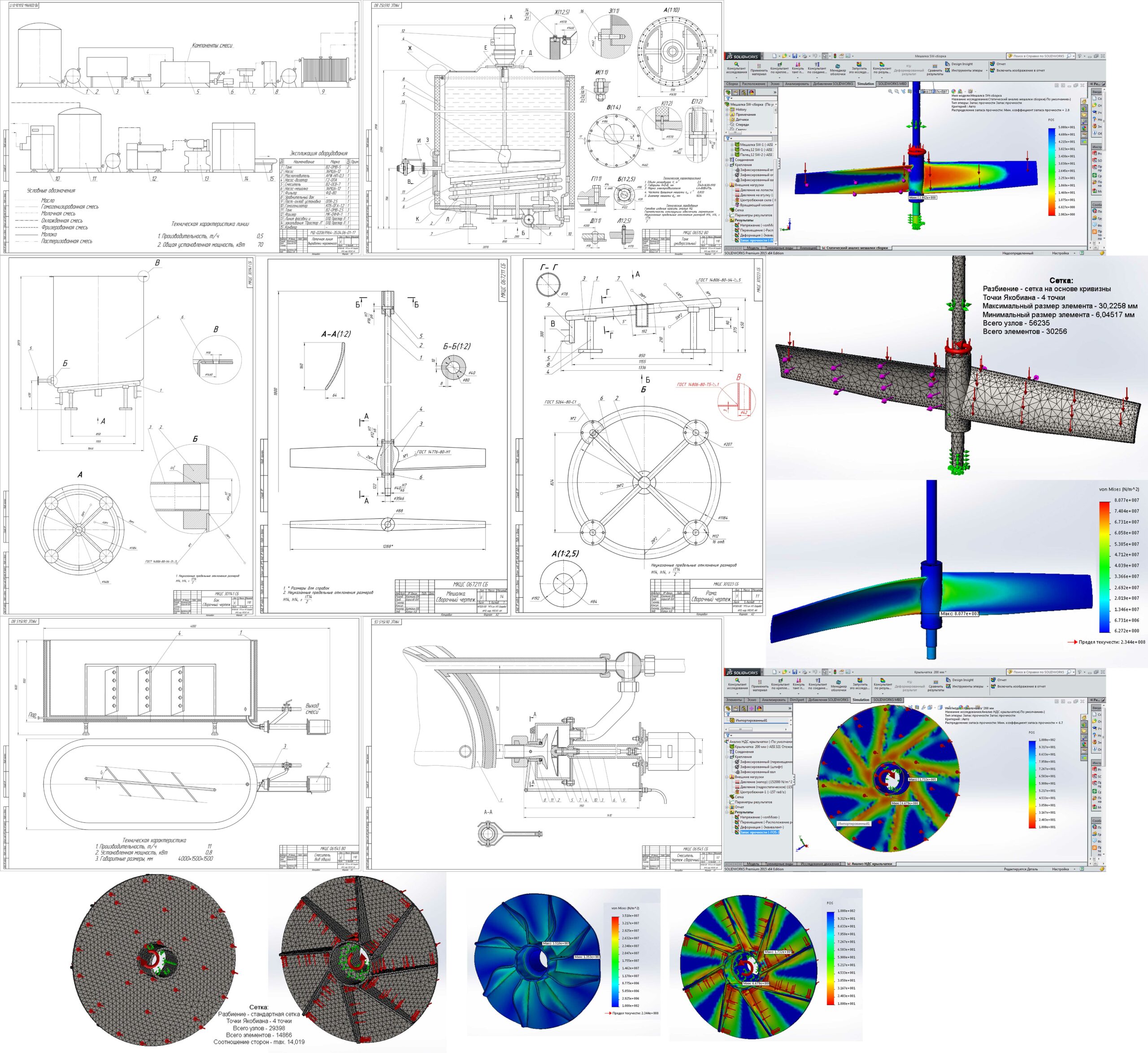Switch to Анализировать tab in Мешалка SW-сборка window
This screenshot has height=1053, width=1148.
[797, 84]
